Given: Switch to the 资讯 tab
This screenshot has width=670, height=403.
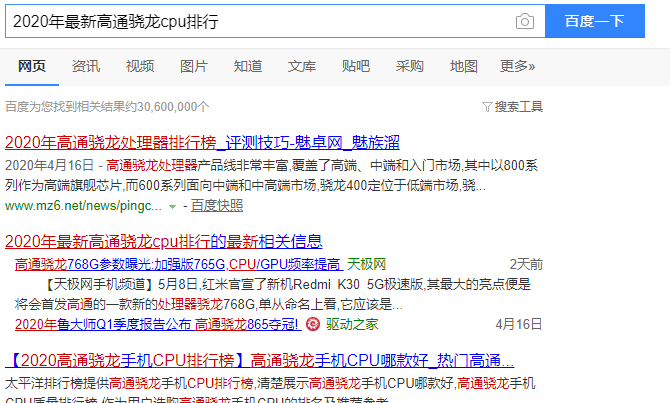Looking at the screenshot, I should tap(86, 67).
